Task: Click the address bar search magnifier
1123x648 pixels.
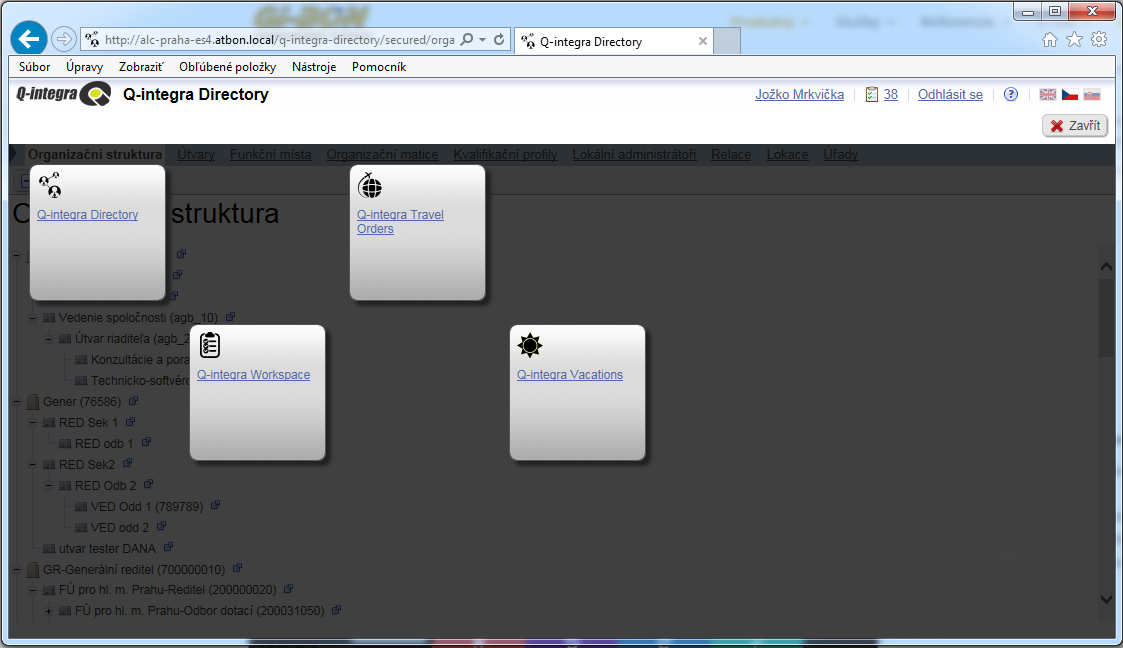Action: (467, 39)
